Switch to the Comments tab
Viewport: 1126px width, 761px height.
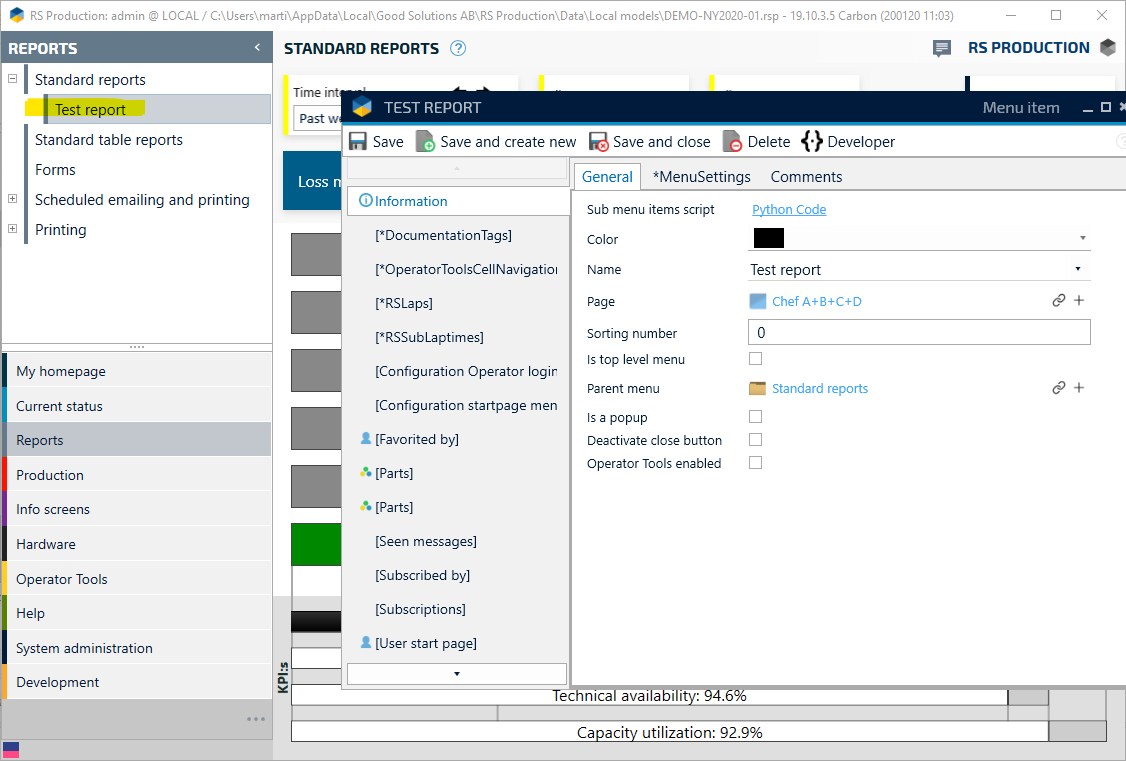(806, 177)
